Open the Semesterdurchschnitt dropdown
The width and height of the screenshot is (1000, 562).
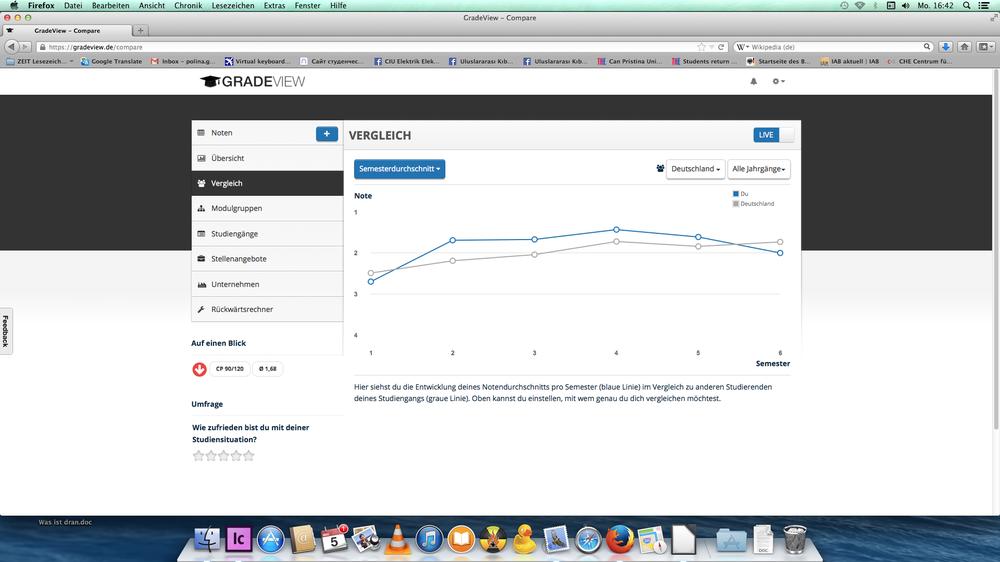[x=399, y=169]
